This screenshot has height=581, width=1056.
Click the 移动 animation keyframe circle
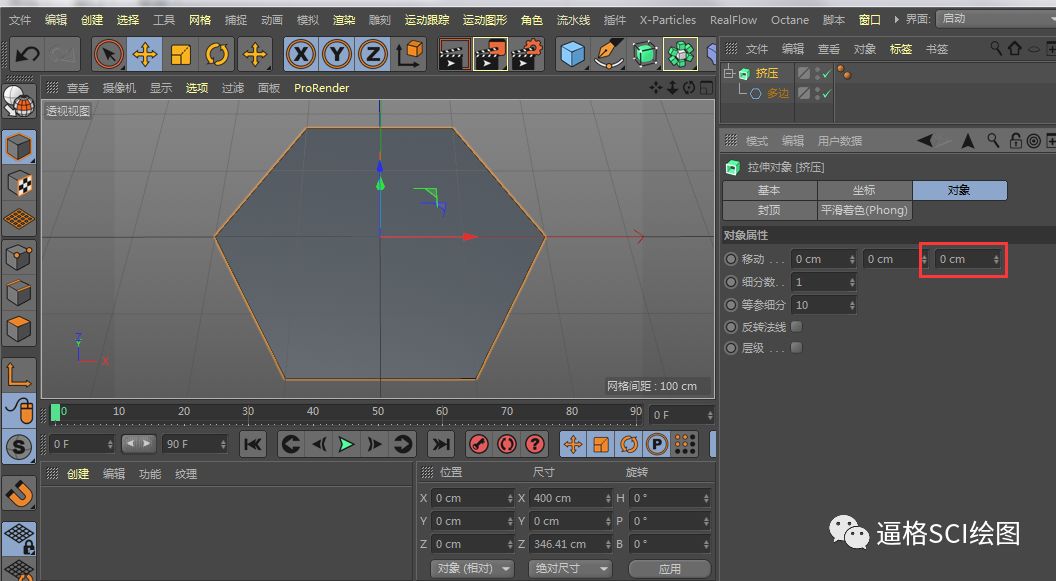[x=731, y=259]
